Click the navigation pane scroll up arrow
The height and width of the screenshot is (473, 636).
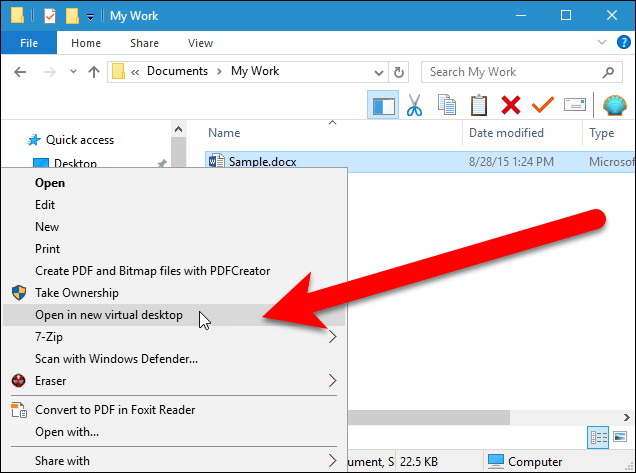pos(178,129)
